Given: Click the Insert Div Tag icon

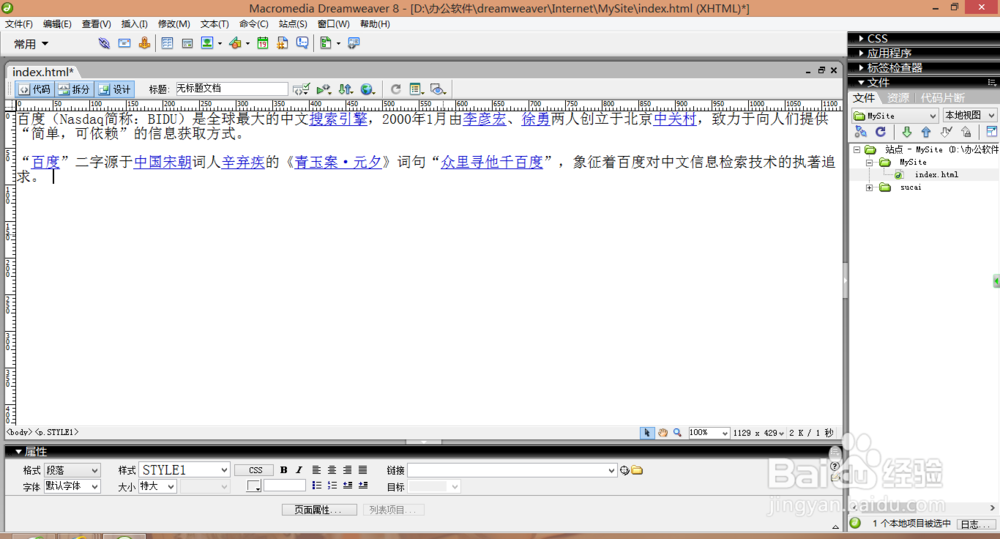Looking at the screenshot, I should click(187, 43).
